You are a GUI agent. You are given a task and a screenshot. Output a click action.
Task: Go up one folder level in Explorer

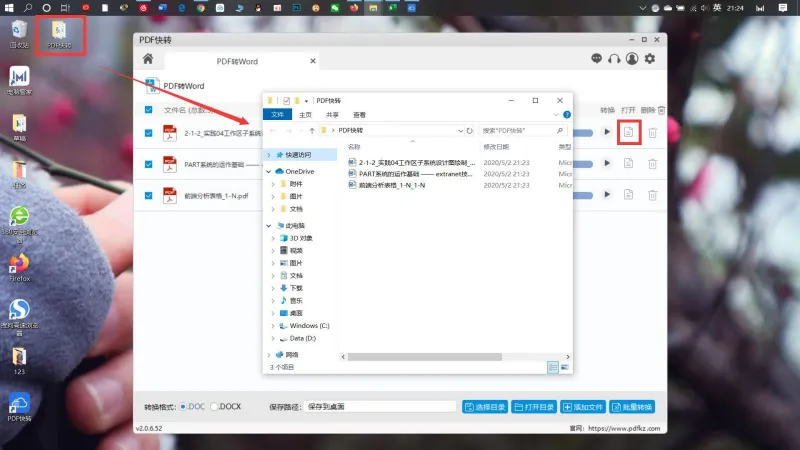click(312, 131)
